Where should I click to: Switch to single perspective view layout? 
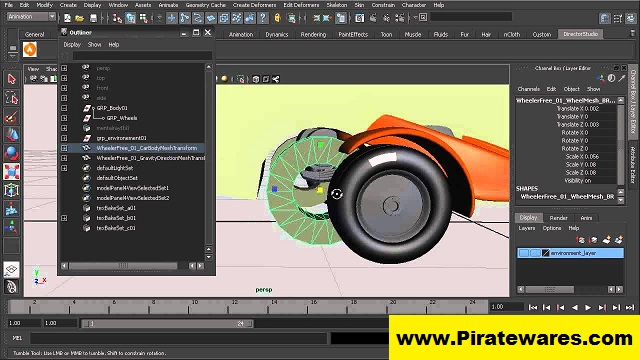point(11,269)
